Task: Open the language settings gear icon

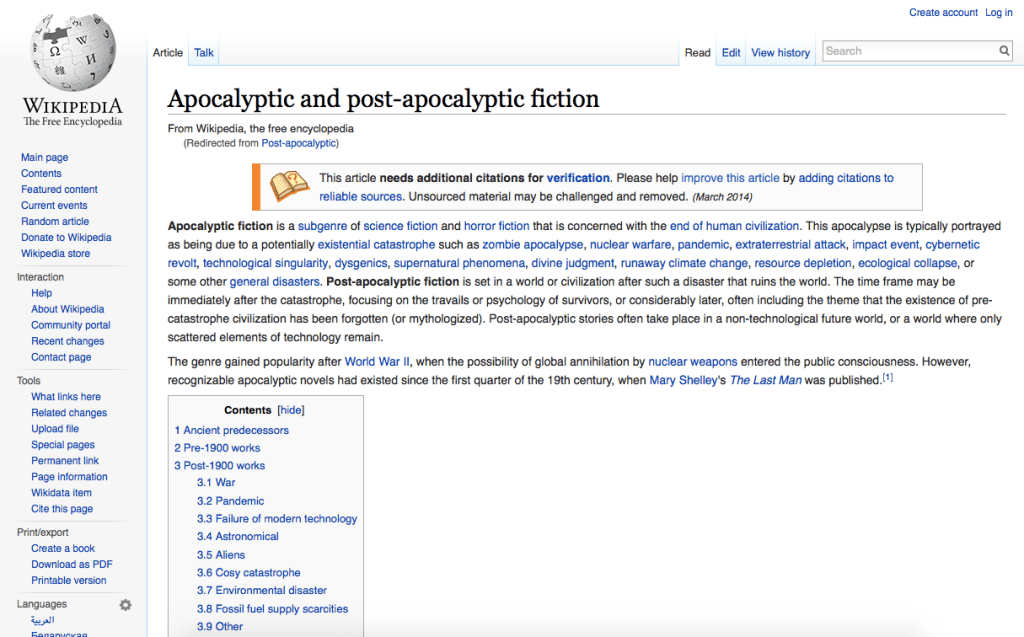Action: point(125,605)
